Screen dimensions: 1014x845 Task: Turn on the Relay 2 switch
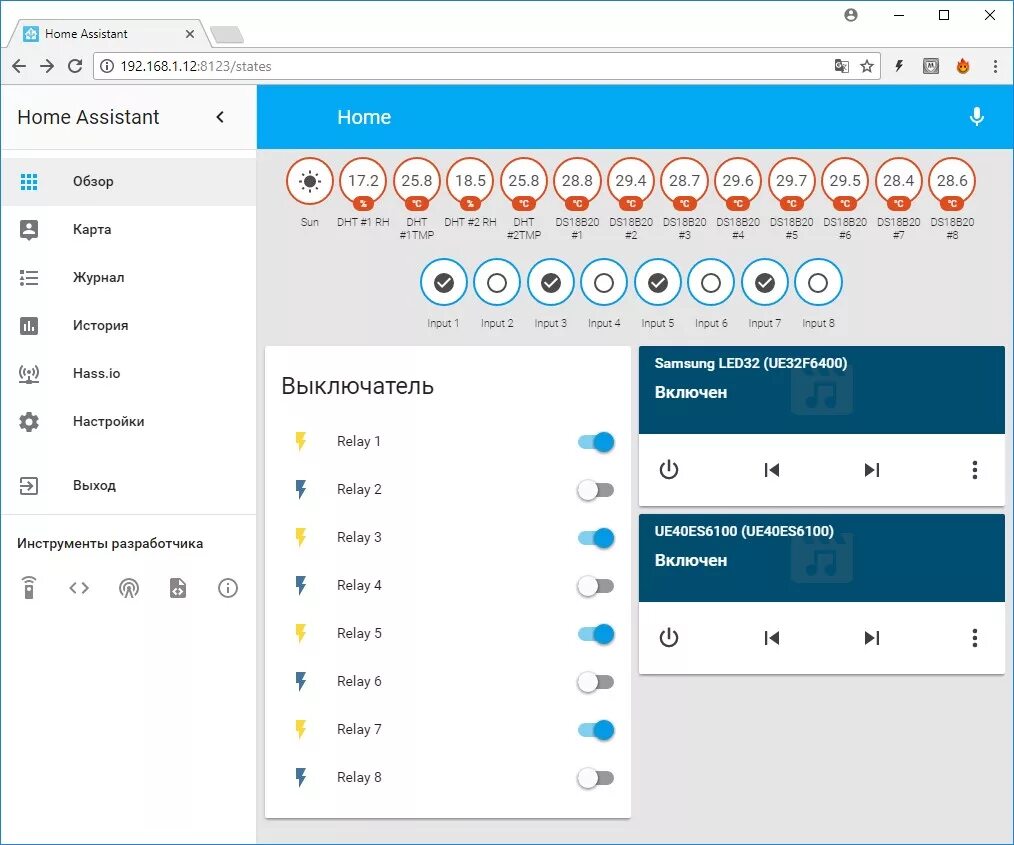click(x=596, y=490)
